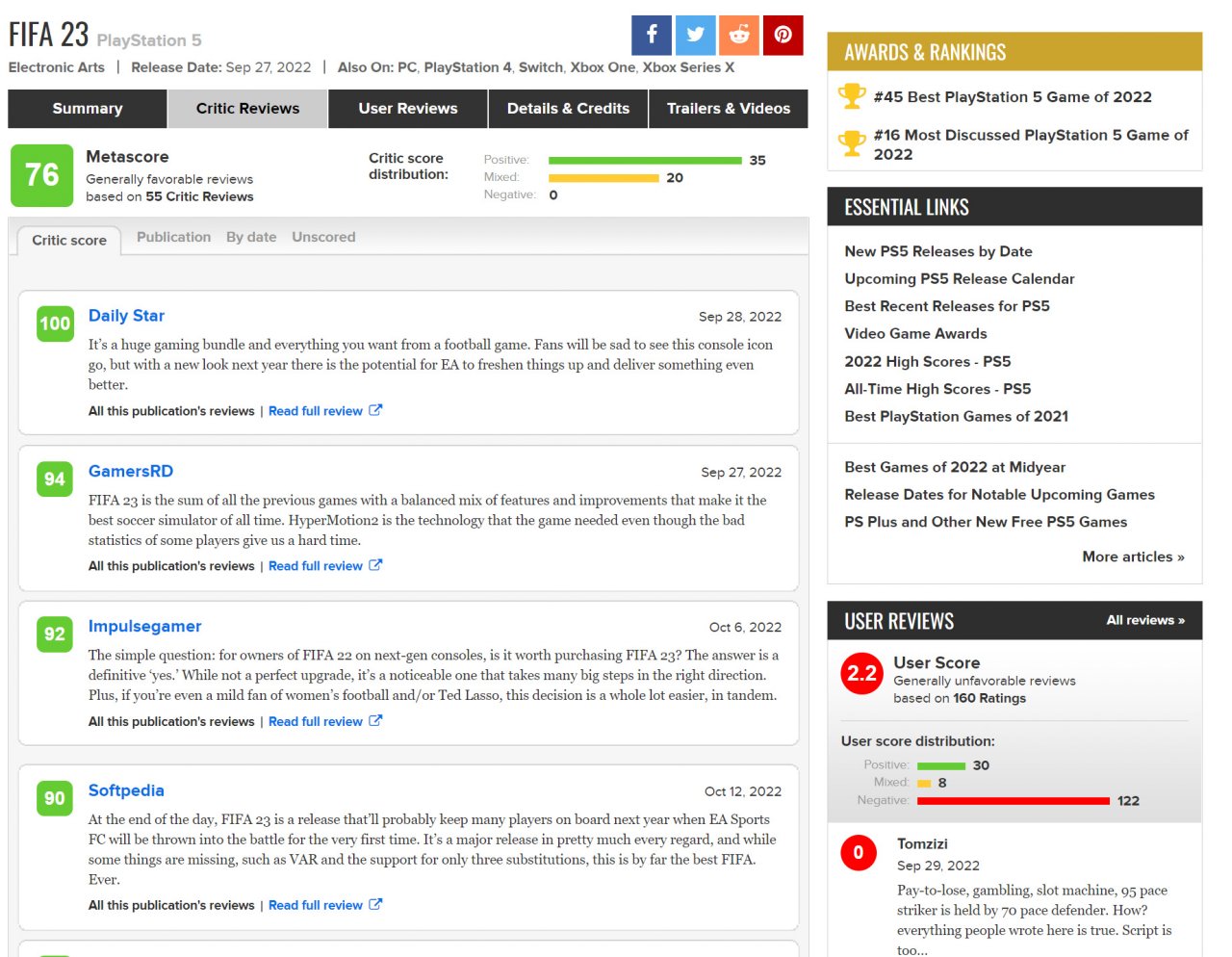The height and width of the screenshot is (957, 1232).
Task: Click Tomzizi's red 0 score badge
Action: tap(859, 853)
